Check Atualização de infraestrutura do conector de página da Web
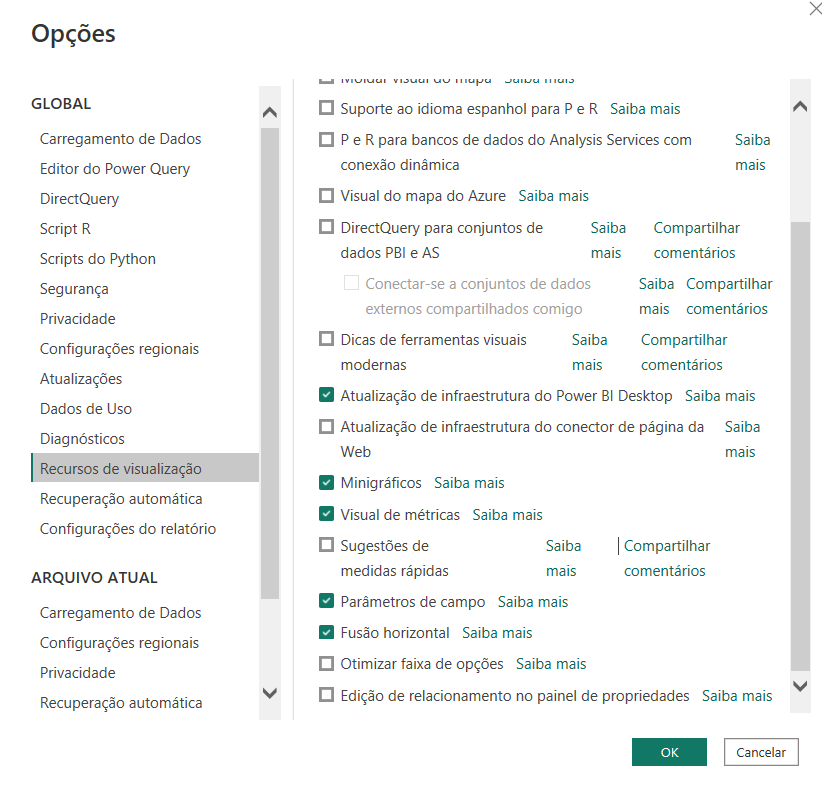Viewport: 822px width, 797px height. coord(326,426)
